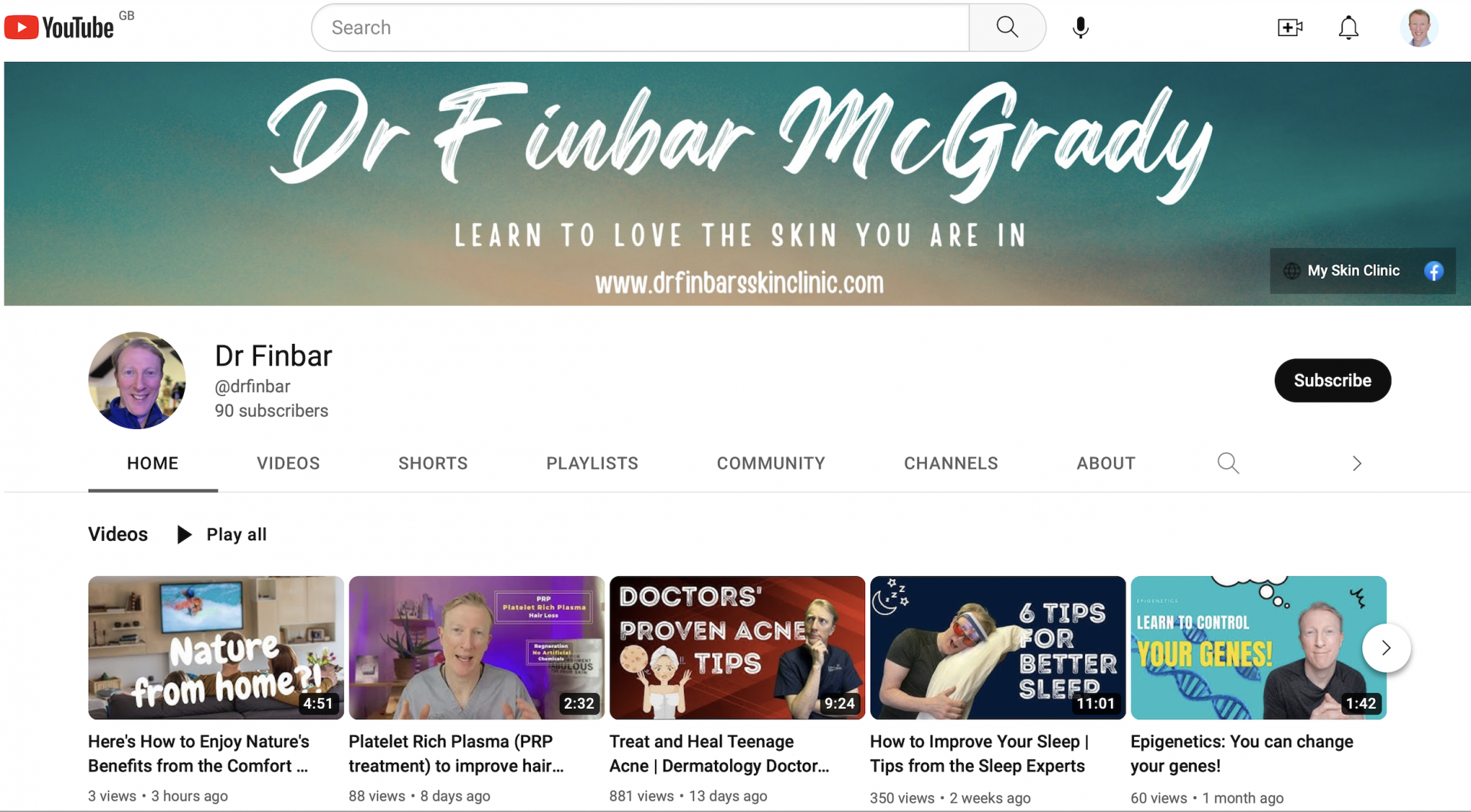This screenshot has height=812, width=1471.
Task: Open the account avatar menu
Action: point(1418,28)
